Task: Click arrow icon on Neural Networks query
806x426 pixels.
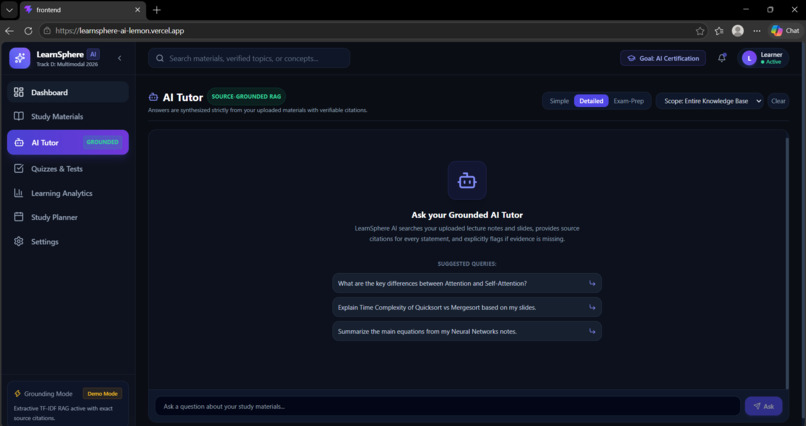Action: pyautogui.click(x=592, y=331)
